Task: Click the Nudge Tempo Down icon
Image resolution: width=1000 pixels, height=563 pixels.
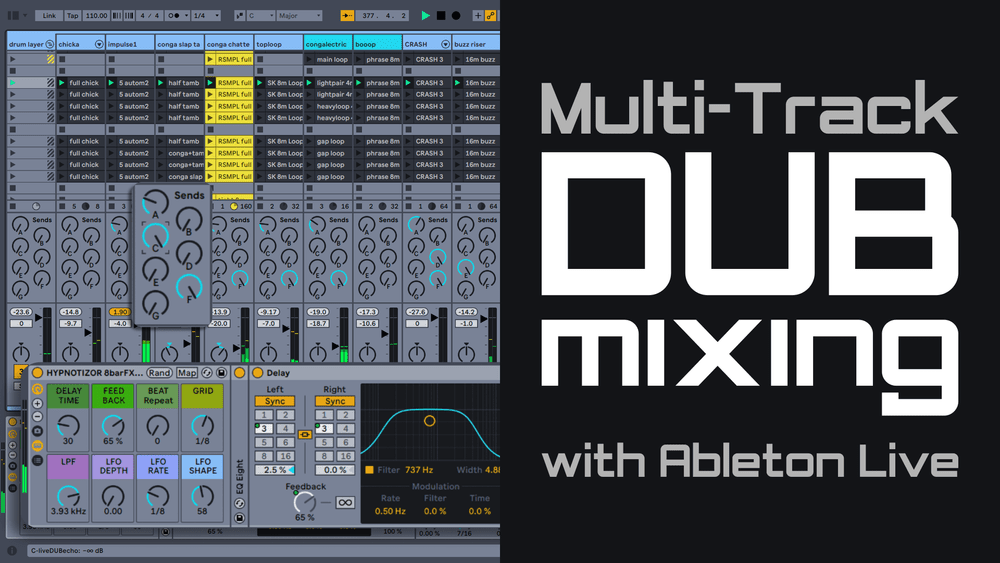Action: [x=117, y=15]
